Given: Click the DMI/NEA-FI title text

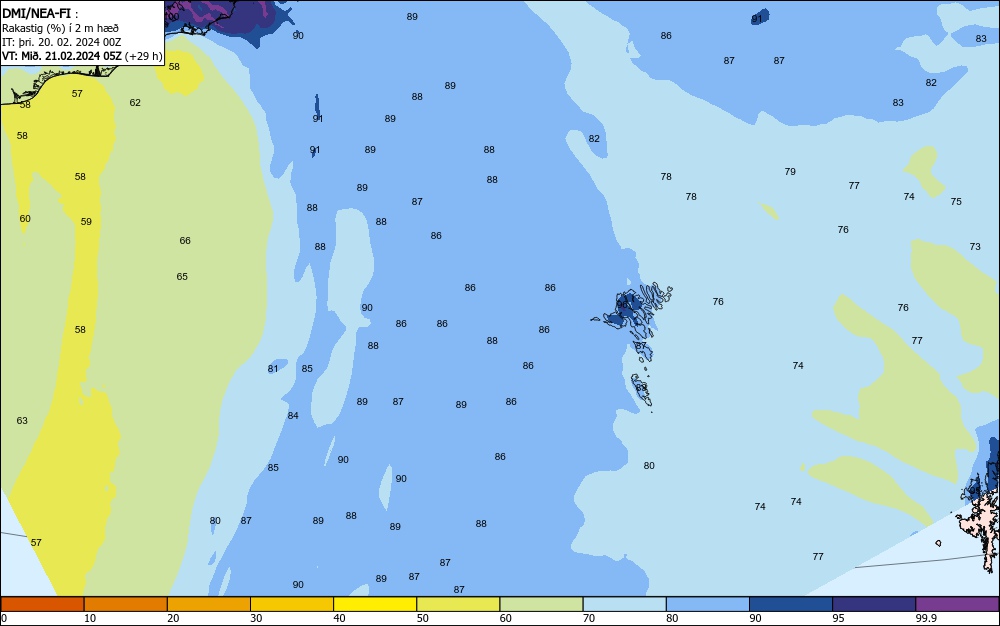Looking at the screenshot, I should (x=36, y=13).
